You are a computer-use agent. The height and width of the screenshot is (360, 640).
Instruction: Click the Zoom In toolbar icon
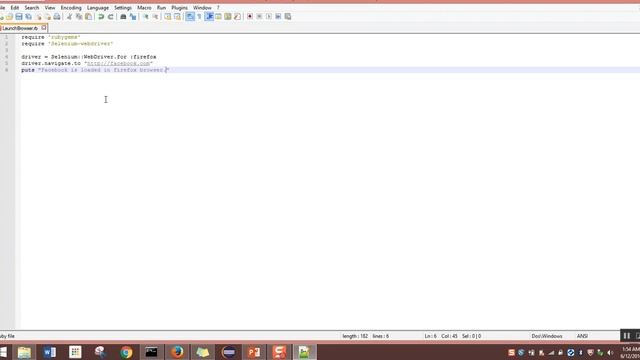click(x=145, y=17)
